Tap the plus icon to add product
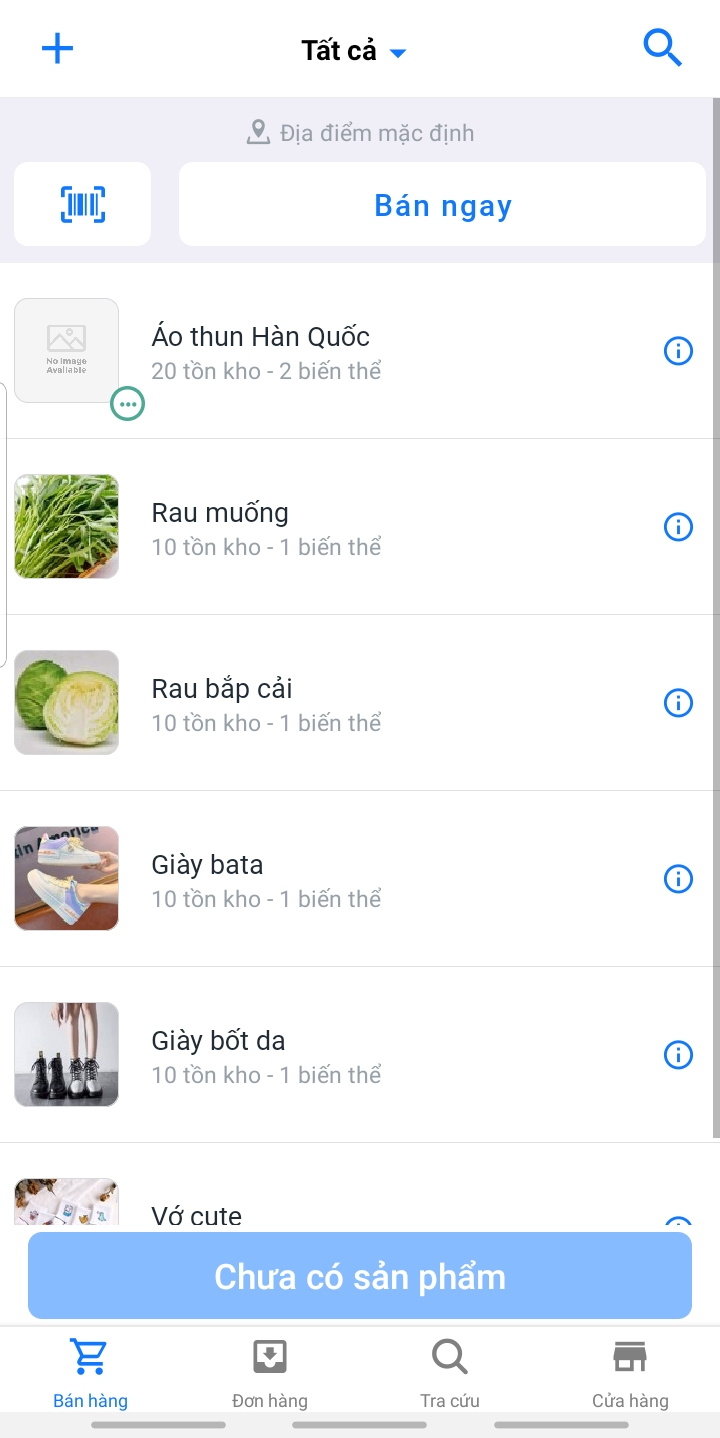The image size is (720, 1438). click(57, 49)
